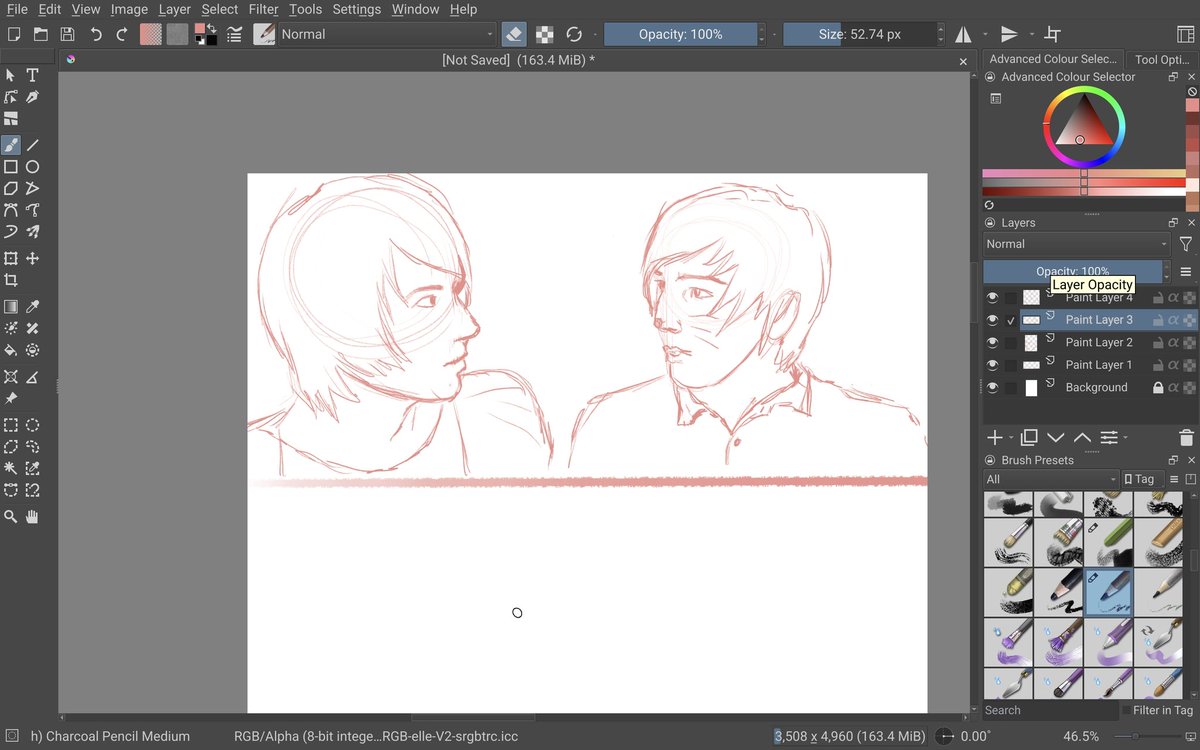This screenshot has height=750, width=1200.
Task: Select the Text tool in toolbox
Action: click(32, 75)
